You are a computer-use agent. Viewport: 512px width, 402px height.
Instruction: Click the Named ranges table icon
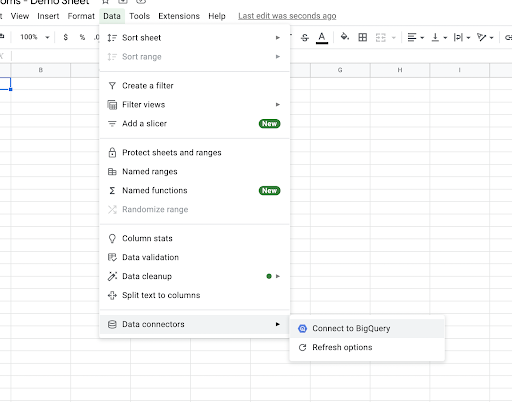(112, 171)
